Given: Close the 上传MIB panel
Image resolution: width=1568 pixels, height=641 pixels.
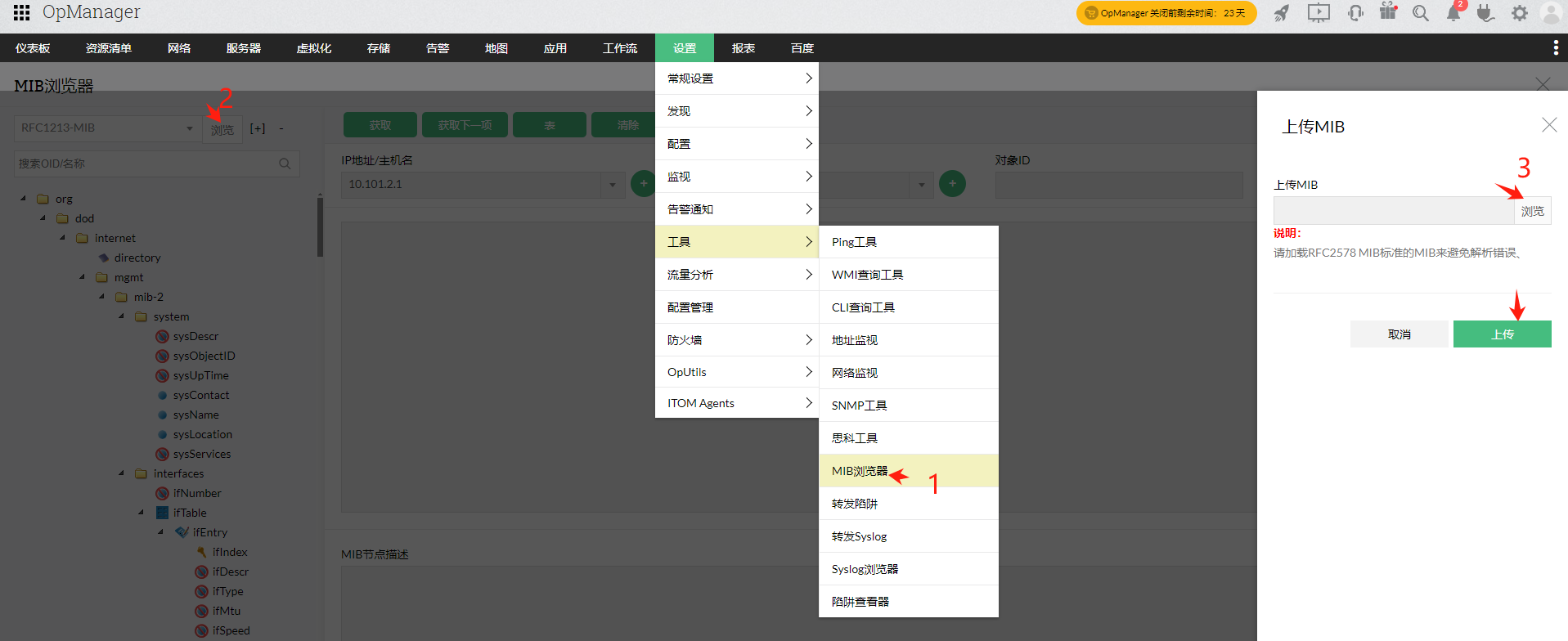Looking at the screenshot, I should pos(1549,125).
